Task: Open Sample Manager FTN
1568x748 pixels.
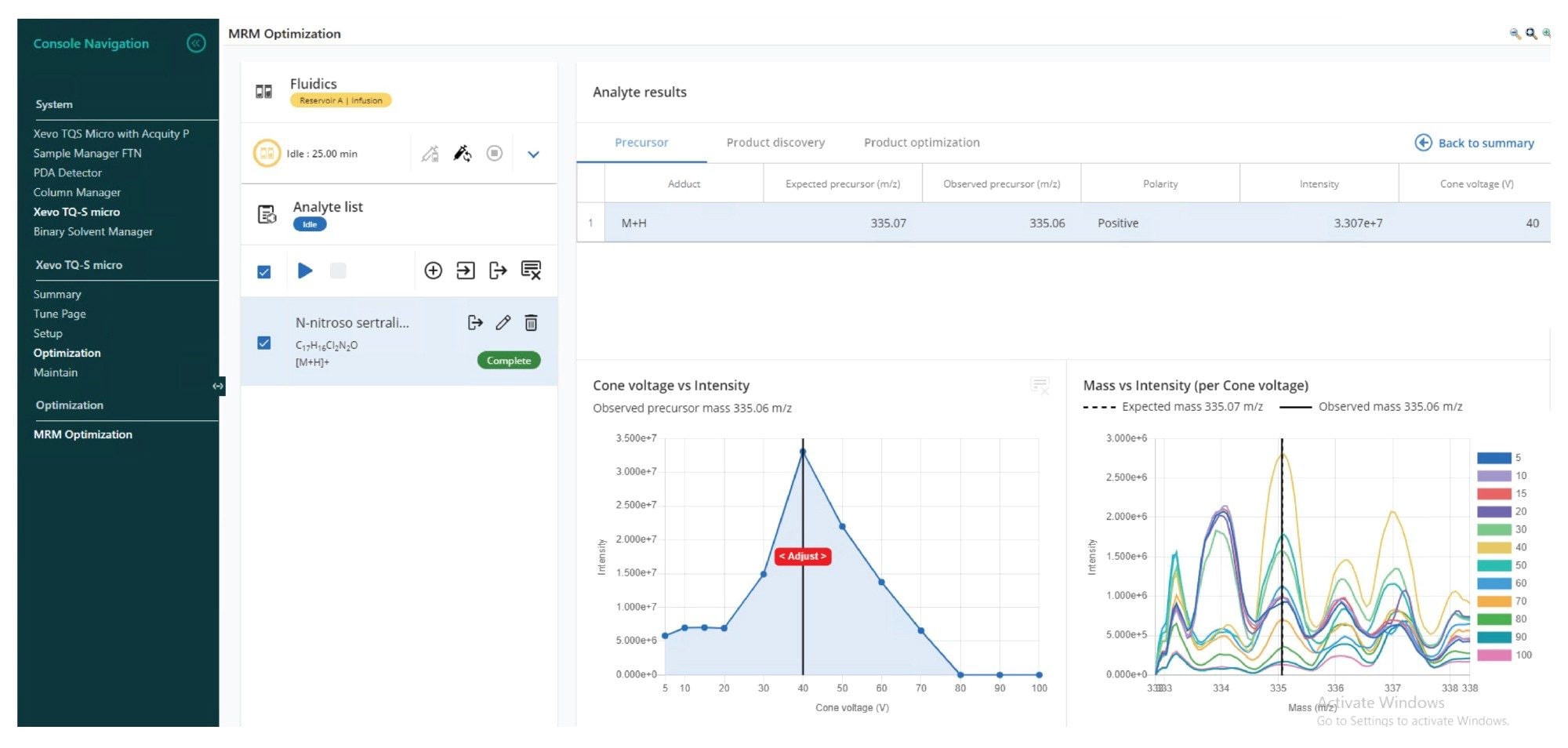Action: (x=87, y=154)
